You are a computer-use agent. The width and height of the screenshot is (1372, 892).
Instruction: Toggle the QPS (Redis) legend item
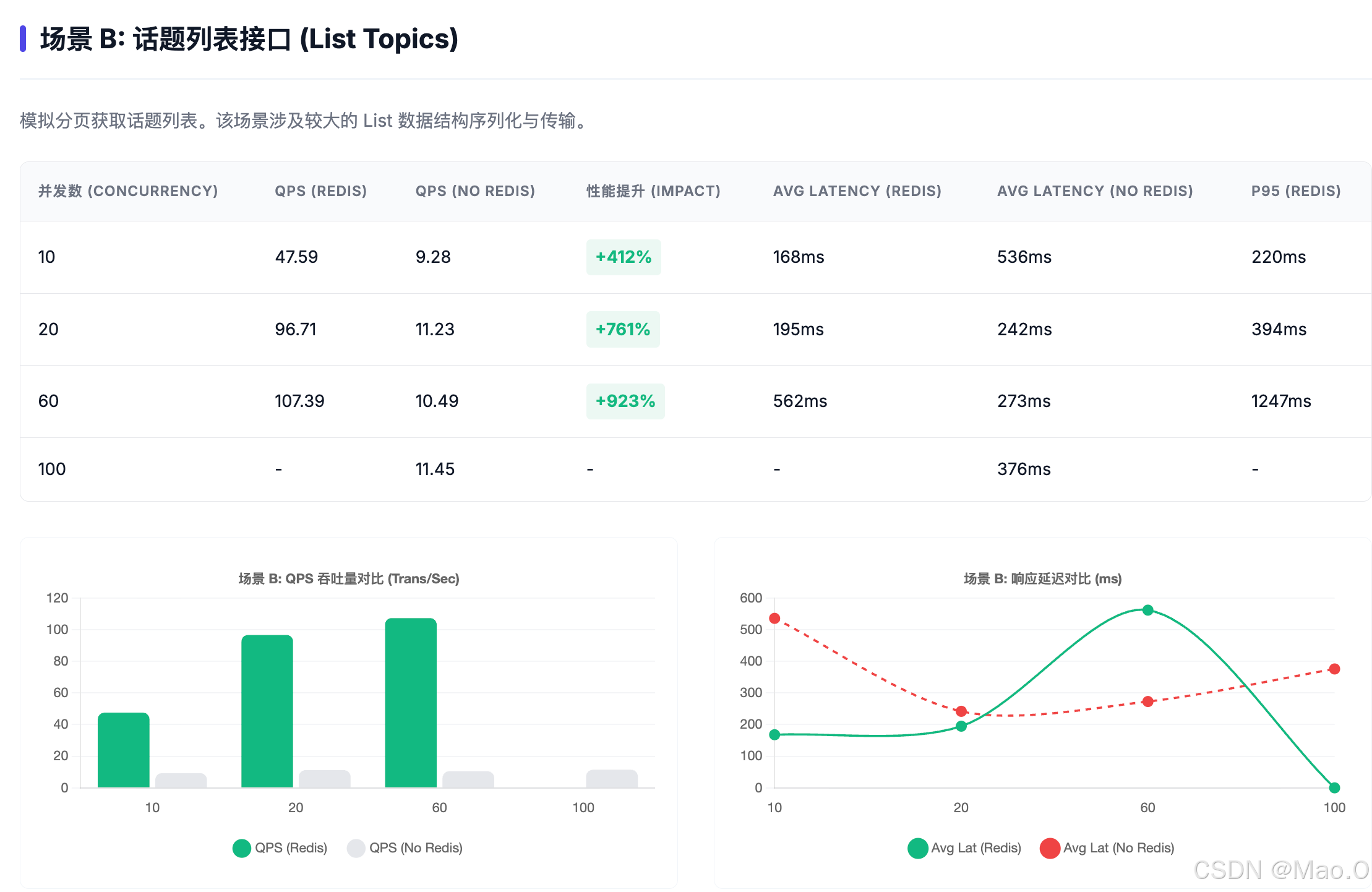[289, 847]
